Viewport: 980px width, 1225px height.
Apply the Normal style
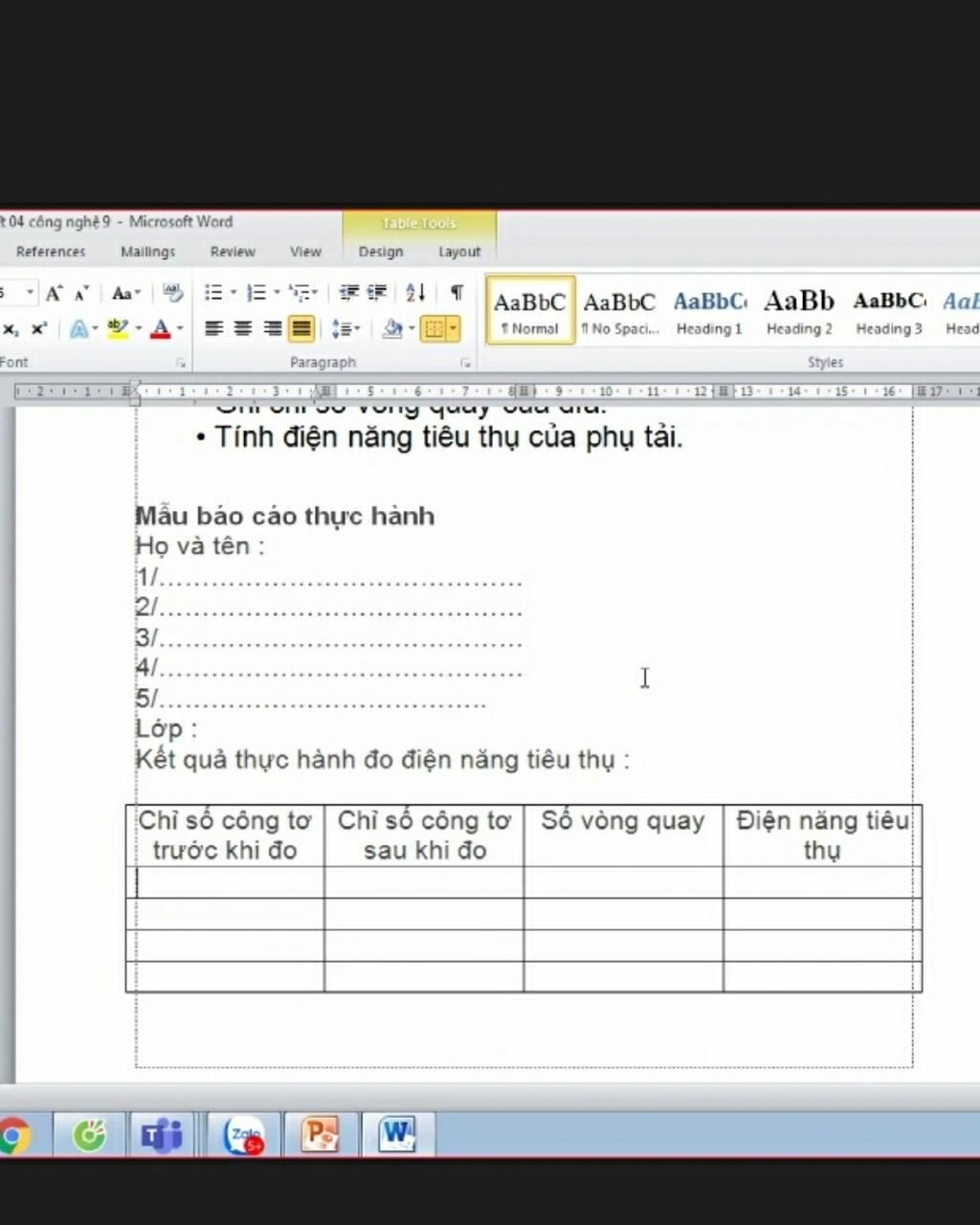point(530,310)
